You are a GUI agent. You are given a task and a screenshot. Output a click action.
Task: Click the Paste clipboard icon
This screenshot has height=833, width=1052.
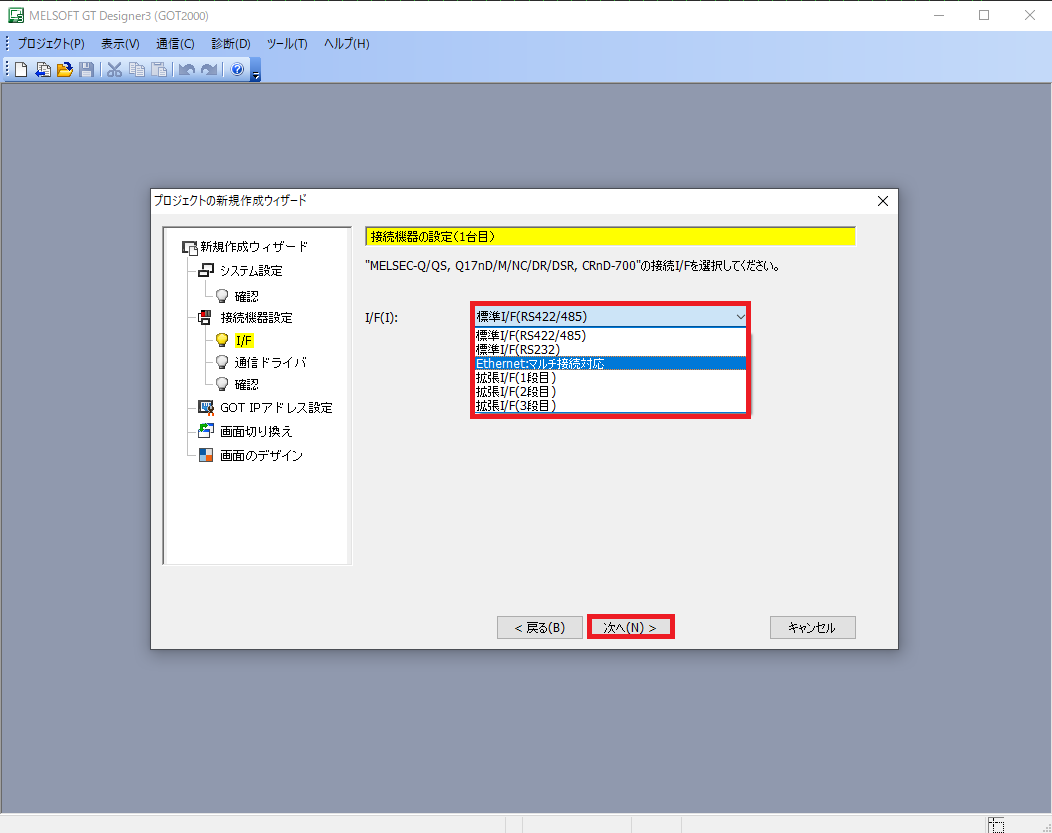(159, 69)
